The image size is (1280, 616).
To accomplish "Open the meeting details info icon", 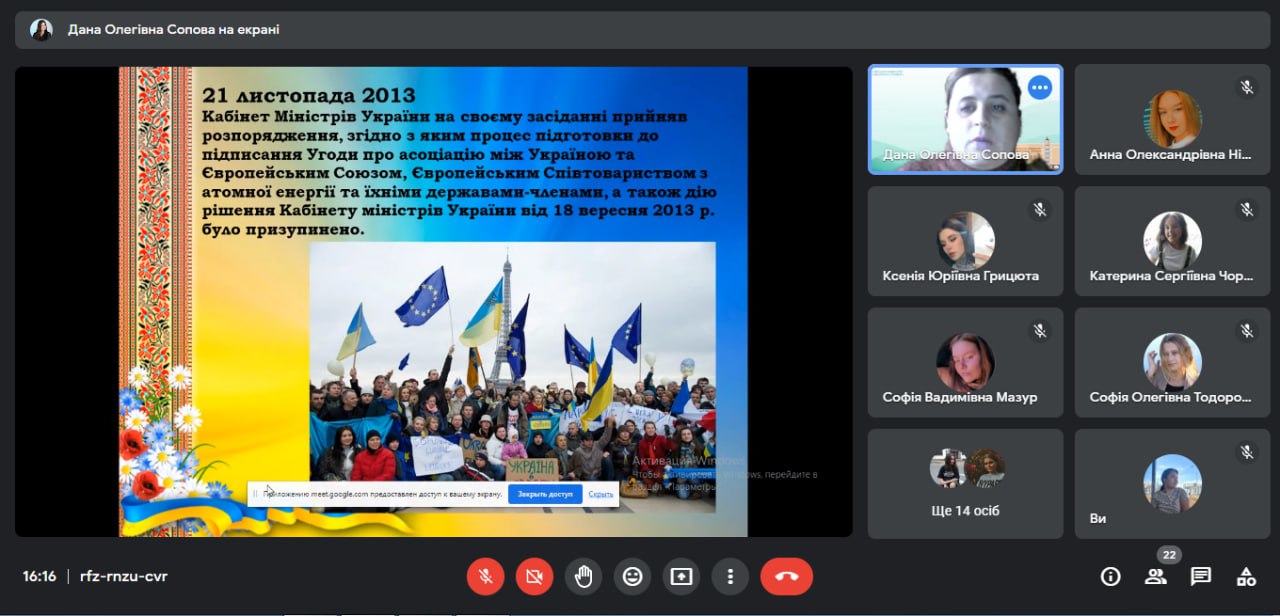I will [1110, 576].
